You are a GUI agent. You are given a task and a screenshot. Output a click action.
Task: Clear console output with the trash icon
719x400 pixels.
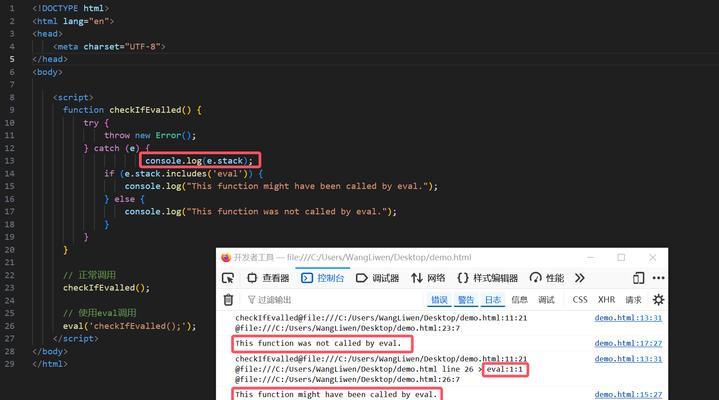(228, 300)
